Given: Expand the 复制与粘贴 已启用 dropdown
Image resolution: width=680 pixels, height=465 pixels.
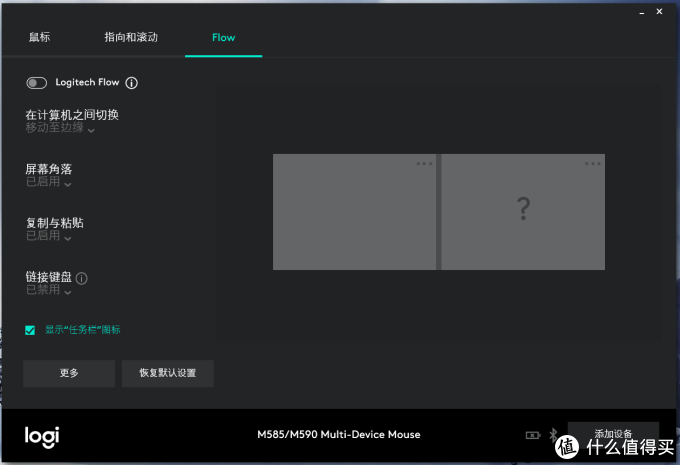Looking at the screenshot, I should tap(48, 236).
